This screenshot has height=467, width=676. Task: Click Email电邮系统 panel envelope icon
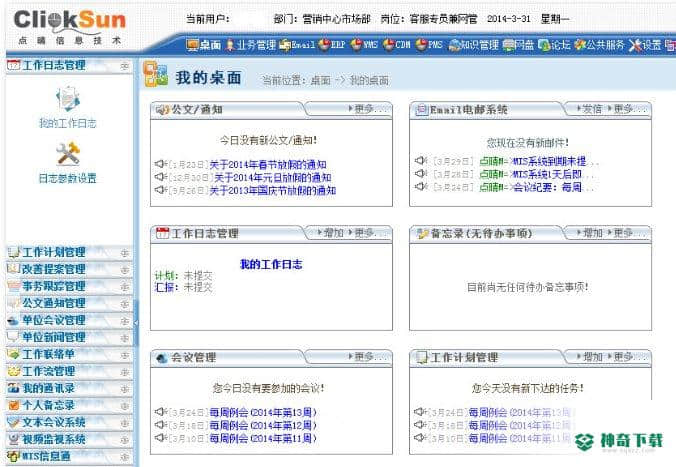pos(421,110)
